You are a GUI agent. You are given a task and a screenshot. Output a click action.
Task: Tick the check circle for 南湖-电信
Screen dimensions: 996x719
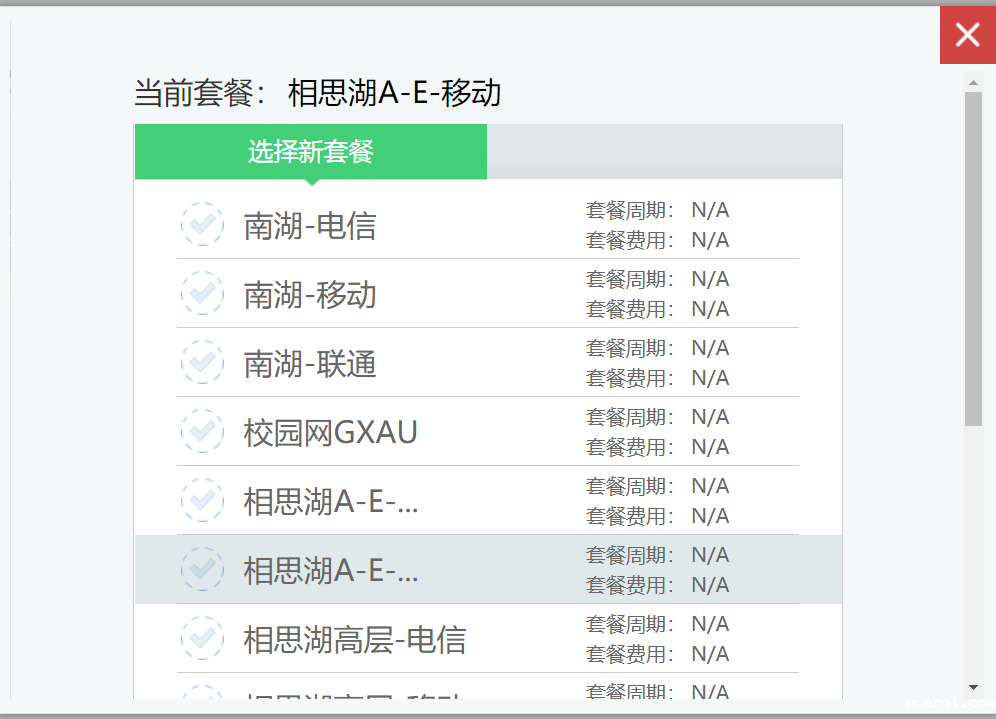point(202,224)
